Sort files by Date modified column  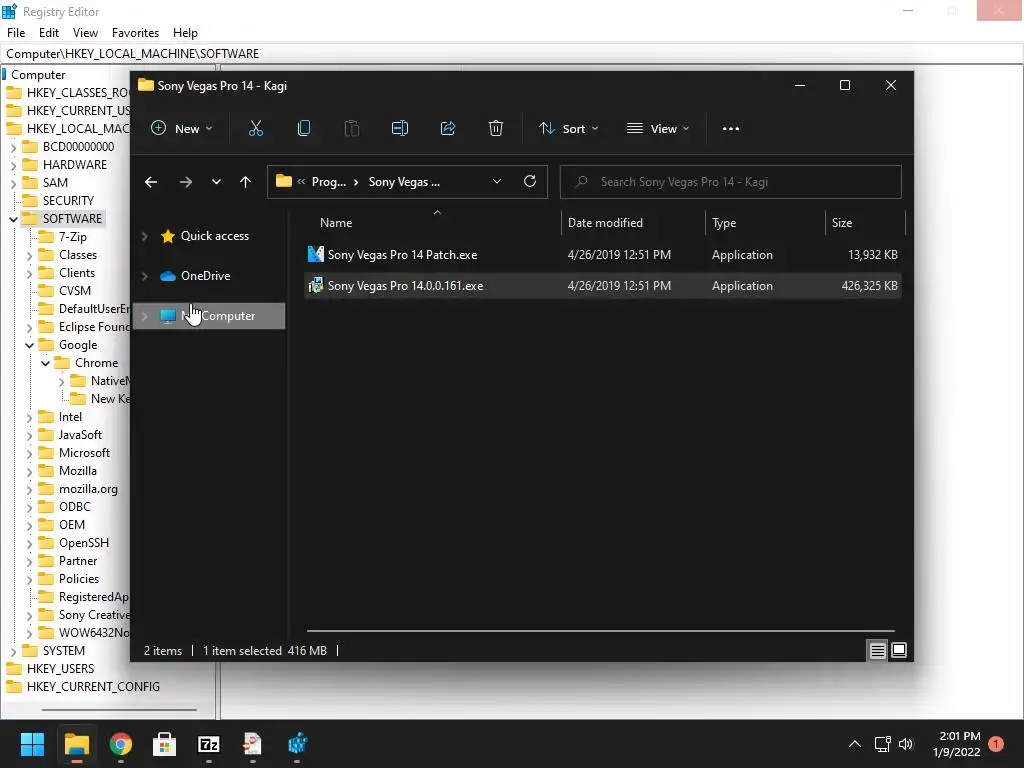(605, 223)
